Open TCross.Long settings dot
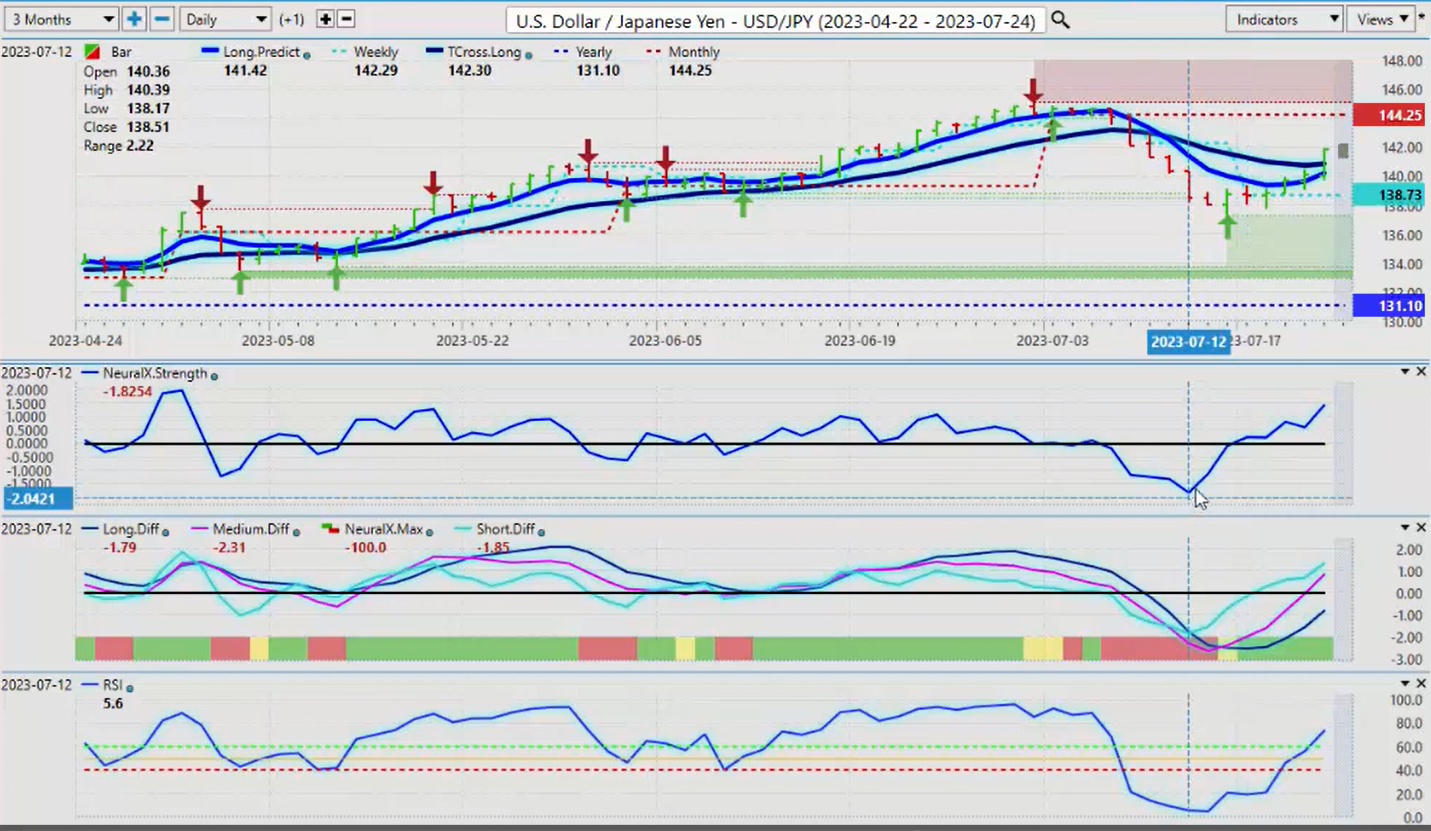This screenshot has height=831, width=1431. point(530,55)
